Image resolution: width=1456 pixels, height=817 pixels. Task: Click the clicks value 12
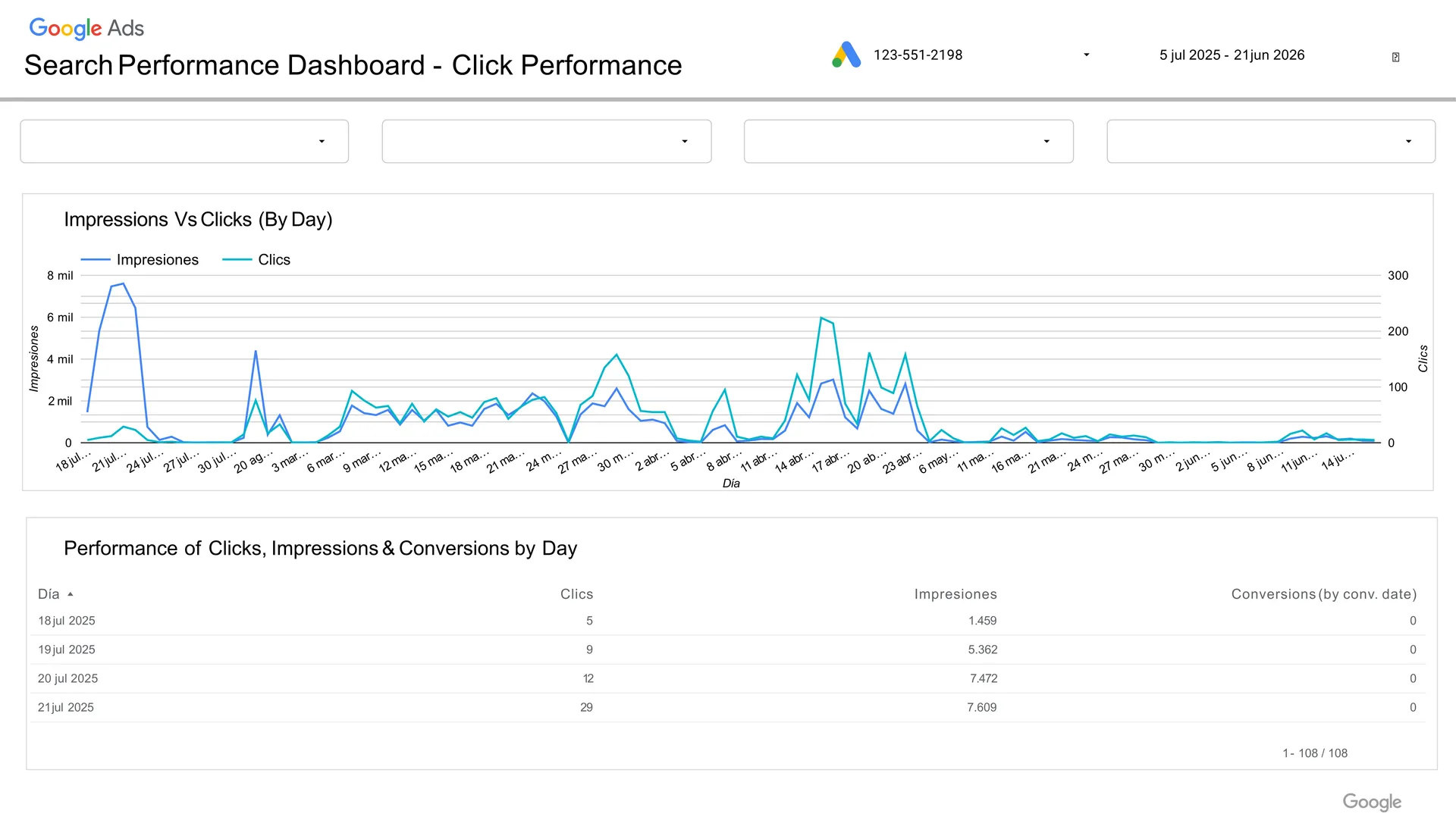tap(588, 678)
